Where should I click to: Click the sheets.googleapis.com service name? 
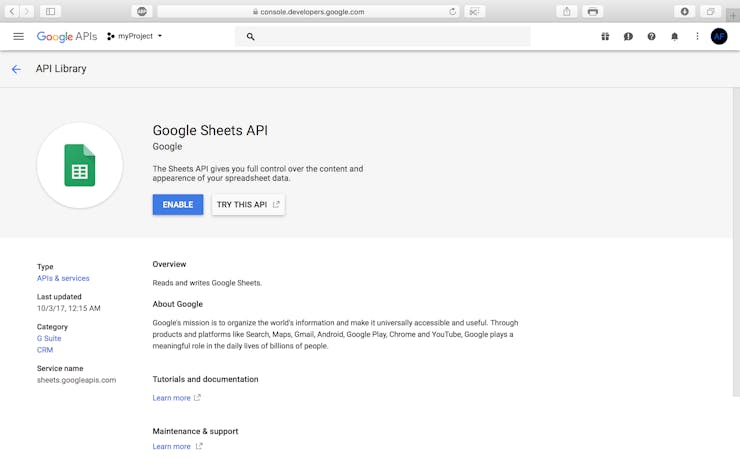(x=76, y=380)
